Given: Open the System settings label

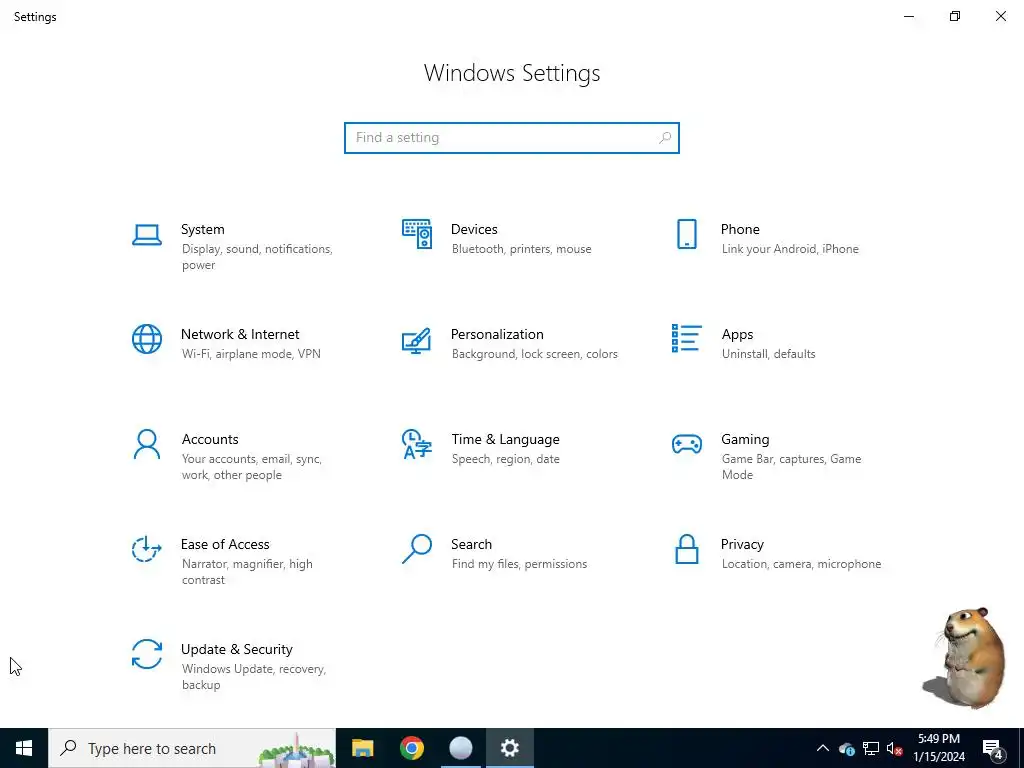Looking at the screenshot, I should tap(202, 229).
